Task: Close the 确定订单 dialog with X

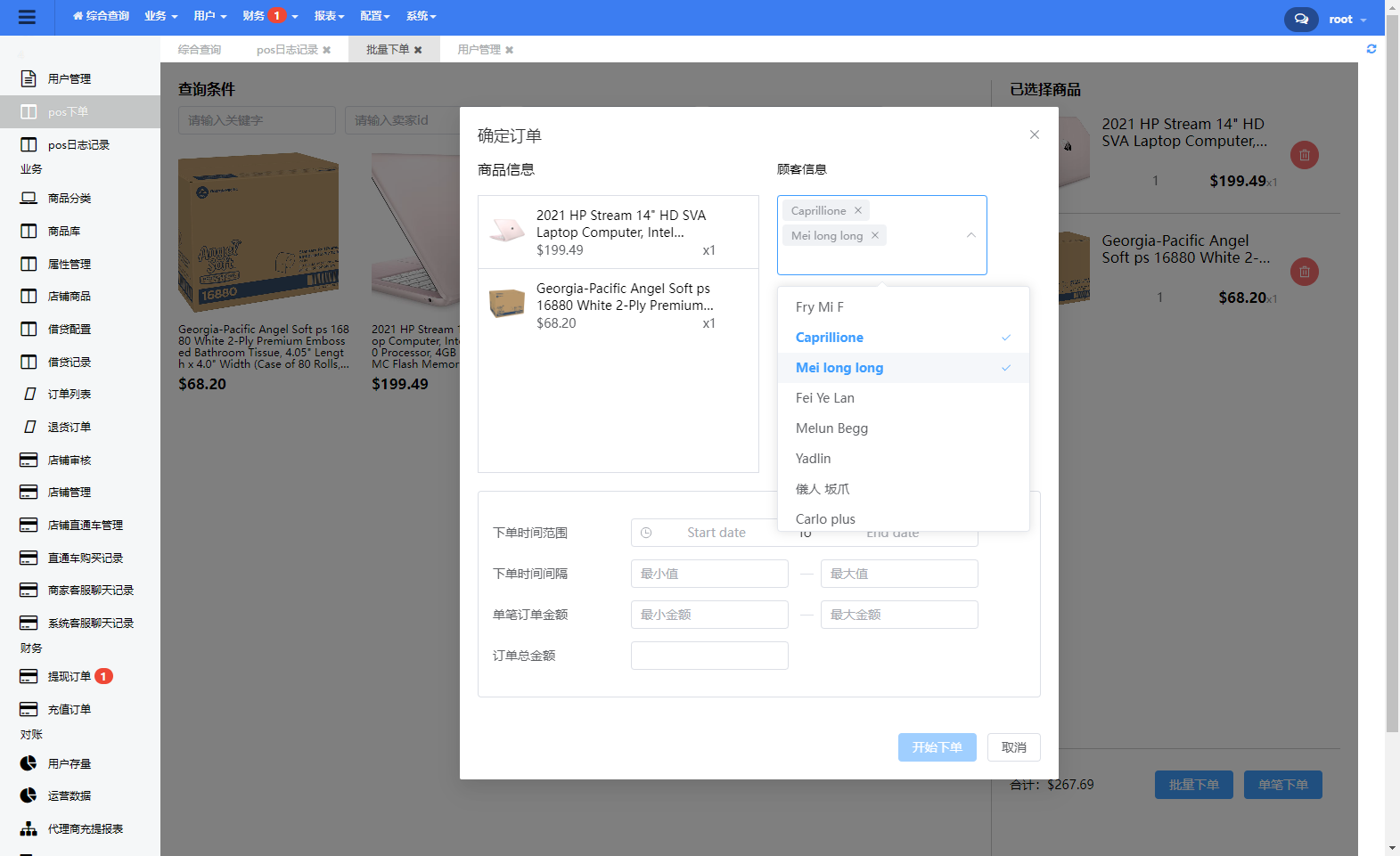Action: [x=1035, y=135]
